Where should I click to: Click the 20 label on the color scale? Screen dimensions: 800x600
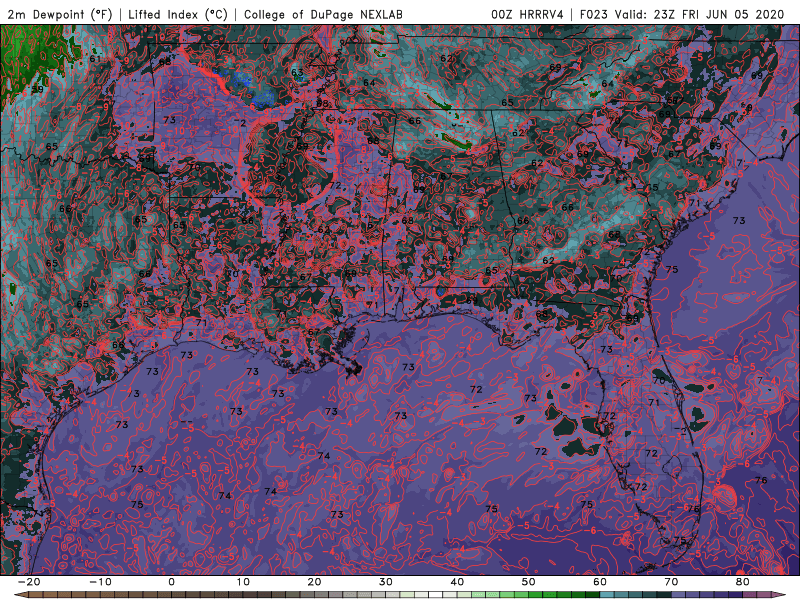[314, 582]
